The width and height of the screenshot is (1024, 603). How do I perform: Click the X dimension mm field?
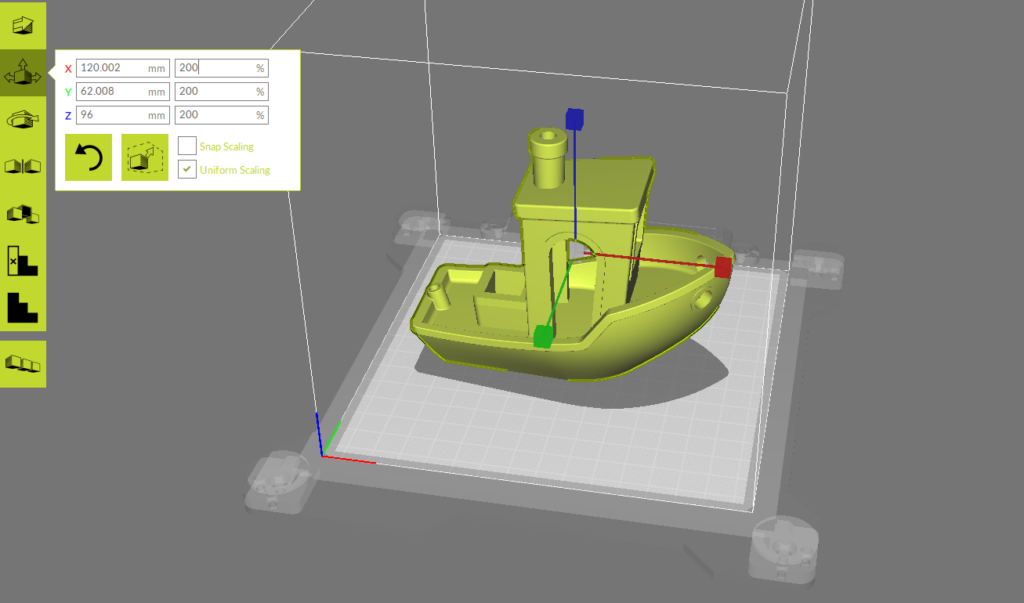click(x=123, y=68)
